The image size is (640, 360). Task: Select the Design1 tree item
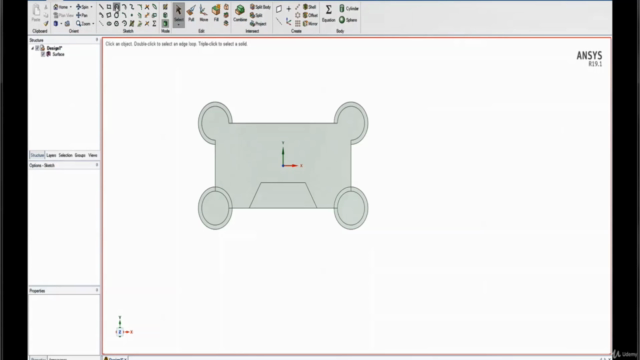coord(54,48)
